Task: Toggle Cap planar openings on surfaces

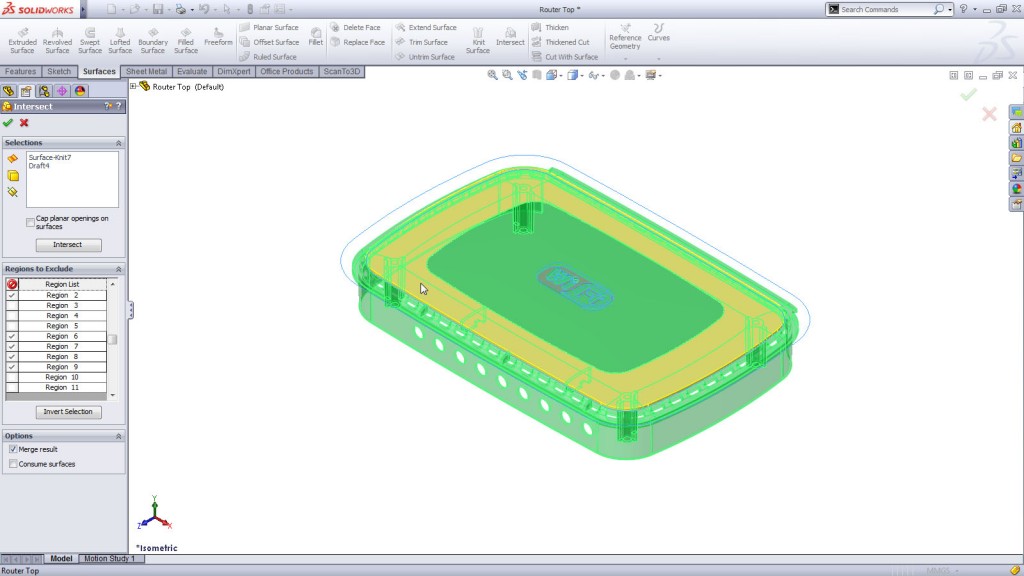Action: [30, 222]
